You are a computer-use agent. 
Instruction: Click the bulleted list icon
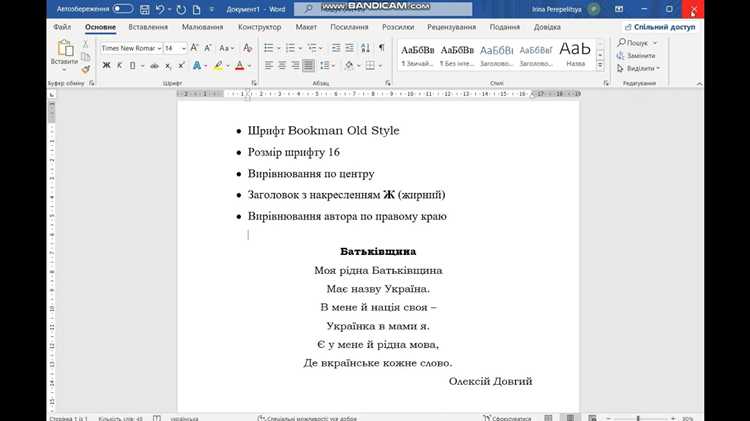pyautogui.click(x=269, y=48)
